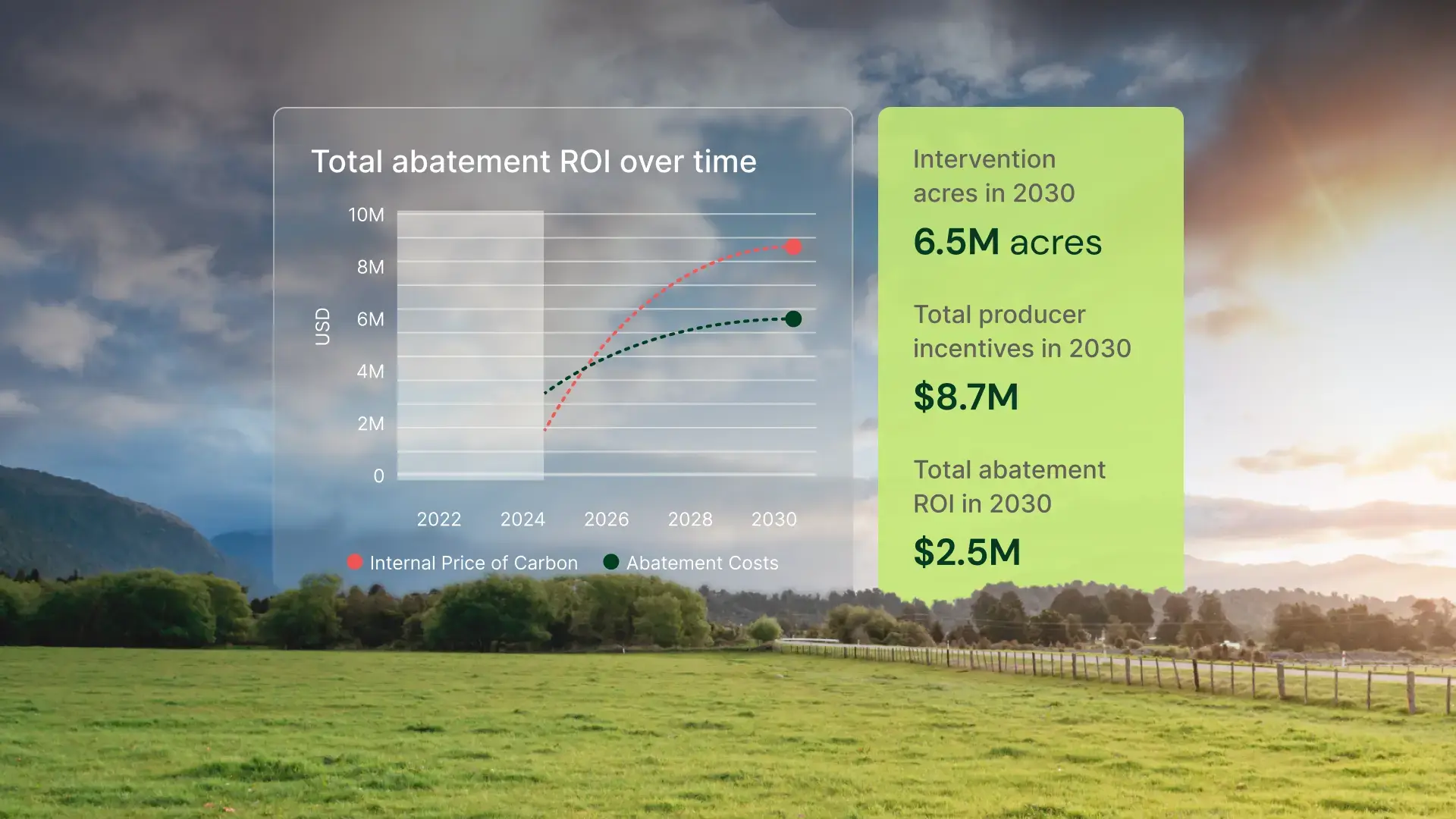Viewport: 1456px width, 819px height.
Task: Click the 2028 x-axis label
Action: click(690, 519)
